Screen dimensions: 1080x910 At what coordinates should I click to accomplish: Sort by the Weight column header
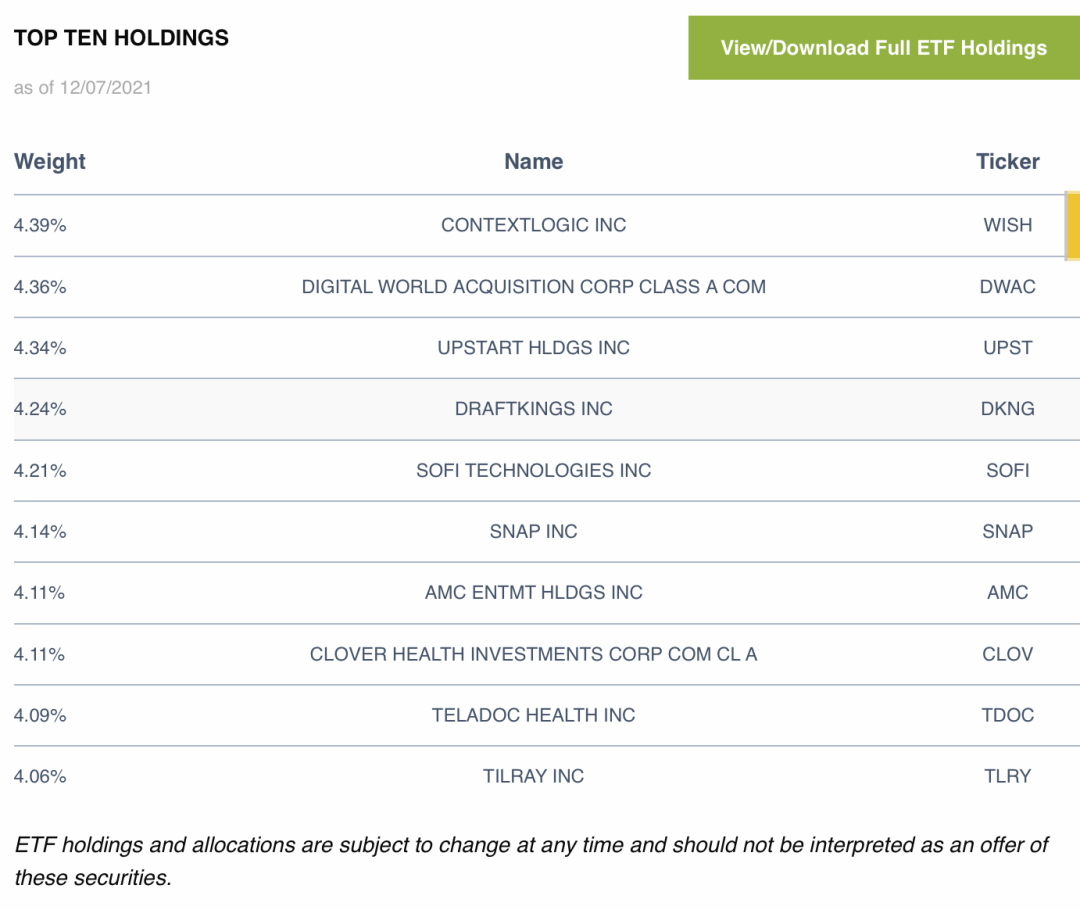coord(50,162)
